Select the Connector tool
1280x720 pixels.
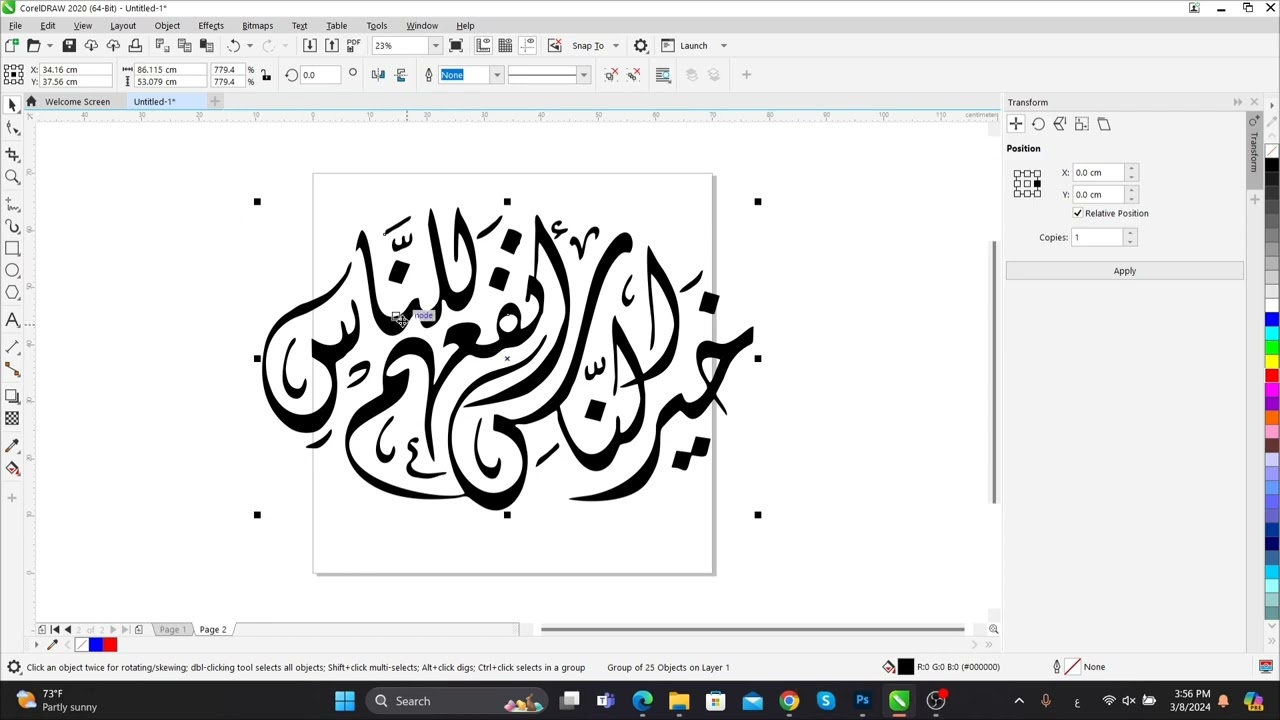[x=12, y=370]
